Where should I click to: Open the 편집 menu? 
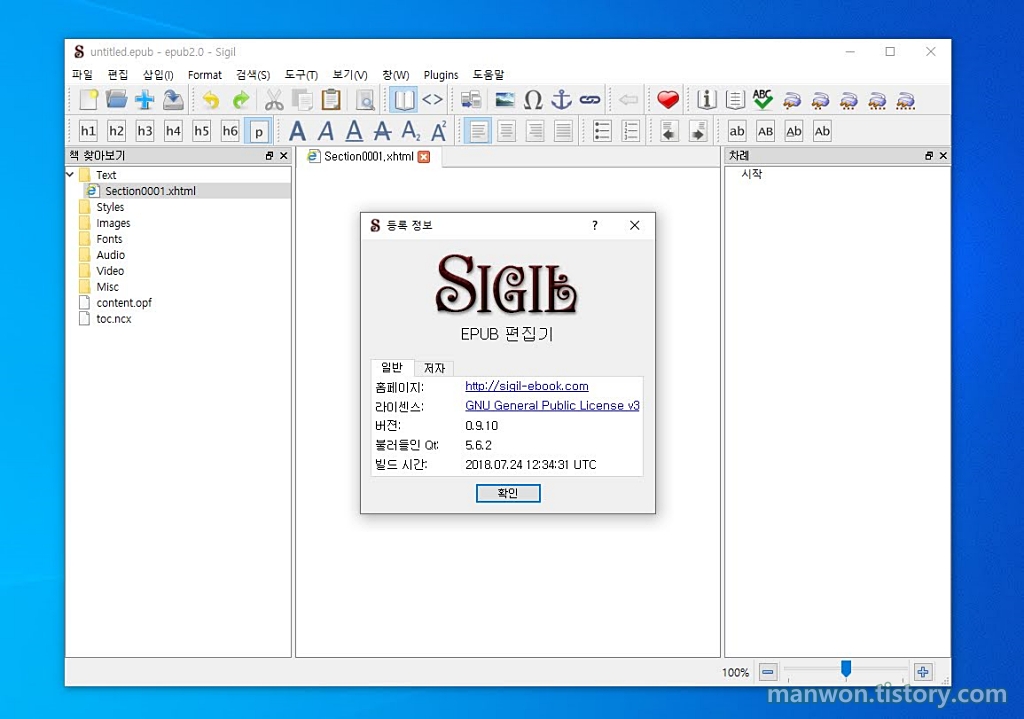[x=118, y=75]
